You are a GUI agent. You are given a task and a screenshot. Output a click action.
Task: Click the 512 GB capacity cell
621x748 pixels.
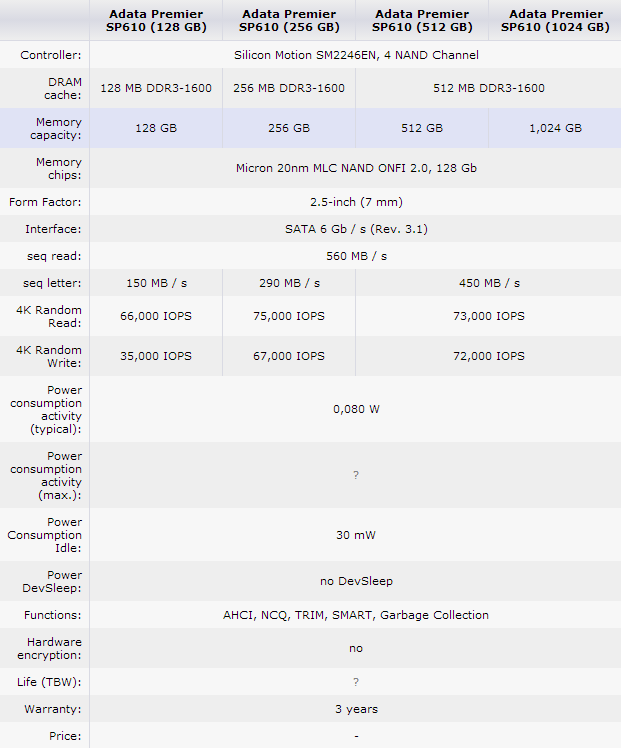pyautogui.click(x=422, y=128)
